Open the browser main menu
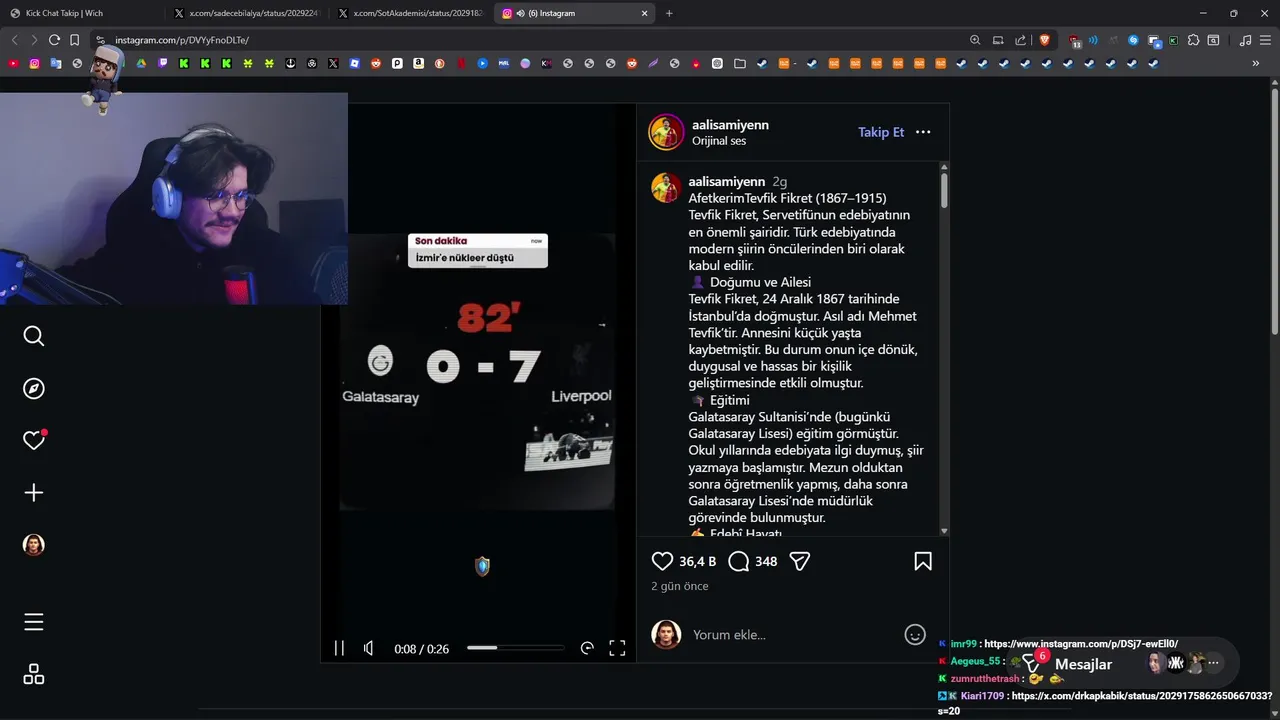The image size is (1280, 720). click(1265, 40)
